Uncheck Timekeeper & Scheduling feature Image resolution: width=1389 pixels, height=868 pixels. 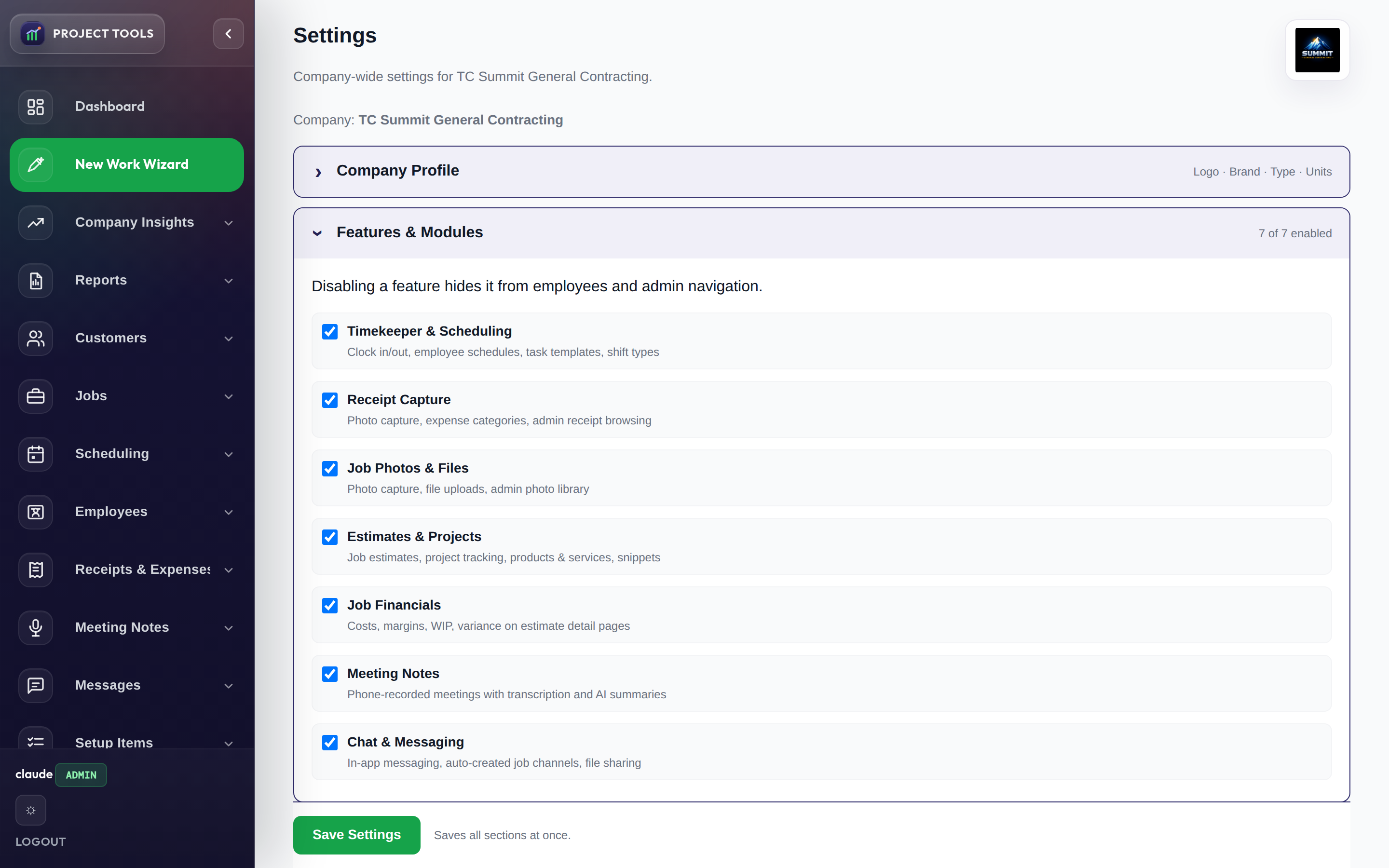click(x=329, y=332)
